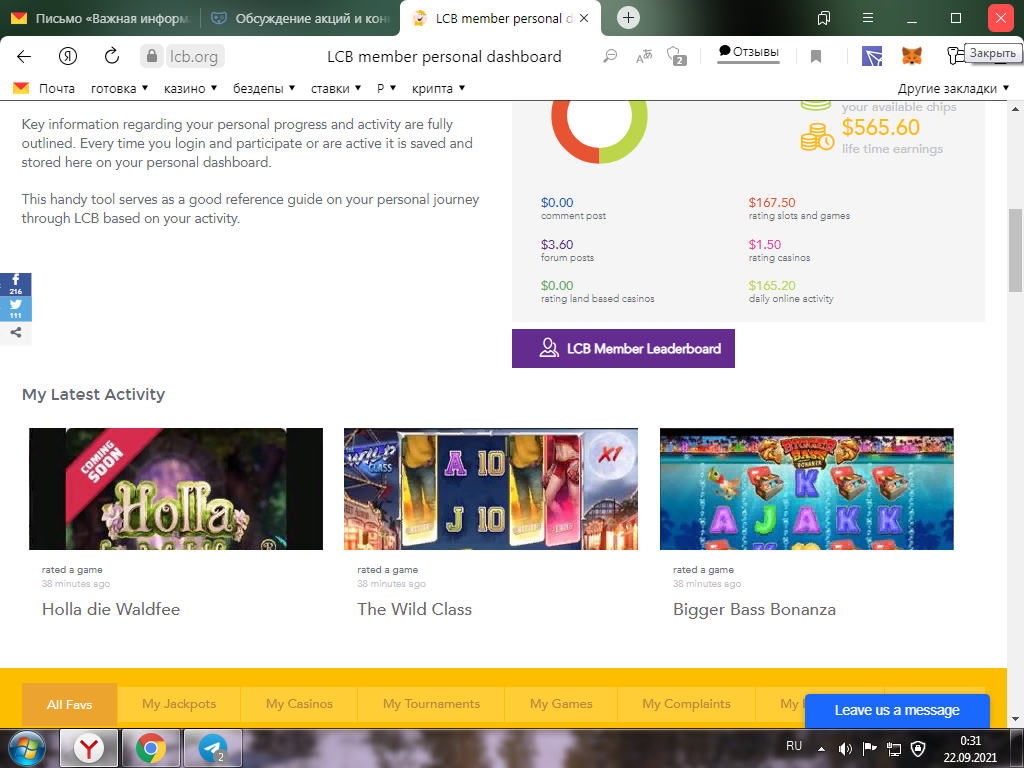Select the All Favs tab
Viewport: 1024px width, 768px height.
click(x=69, y=705)
